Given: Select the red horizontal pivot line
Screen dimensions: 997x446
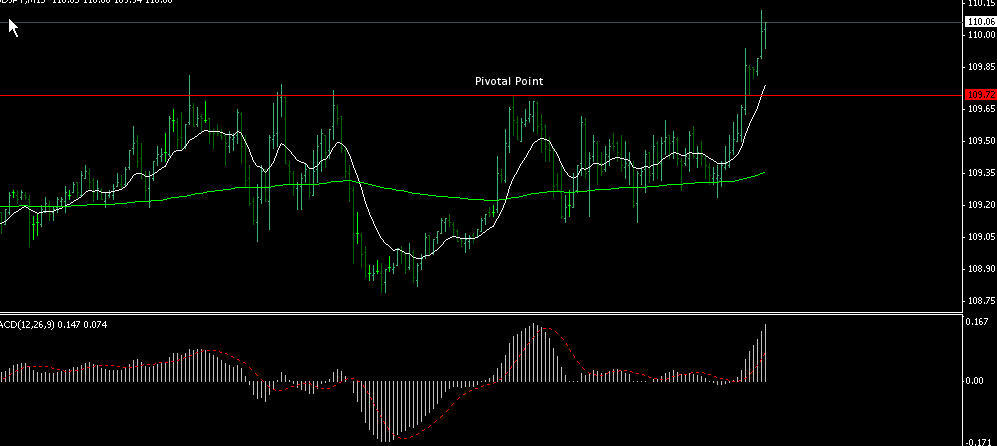Looking at the screenshot, I should coord(482,95).
